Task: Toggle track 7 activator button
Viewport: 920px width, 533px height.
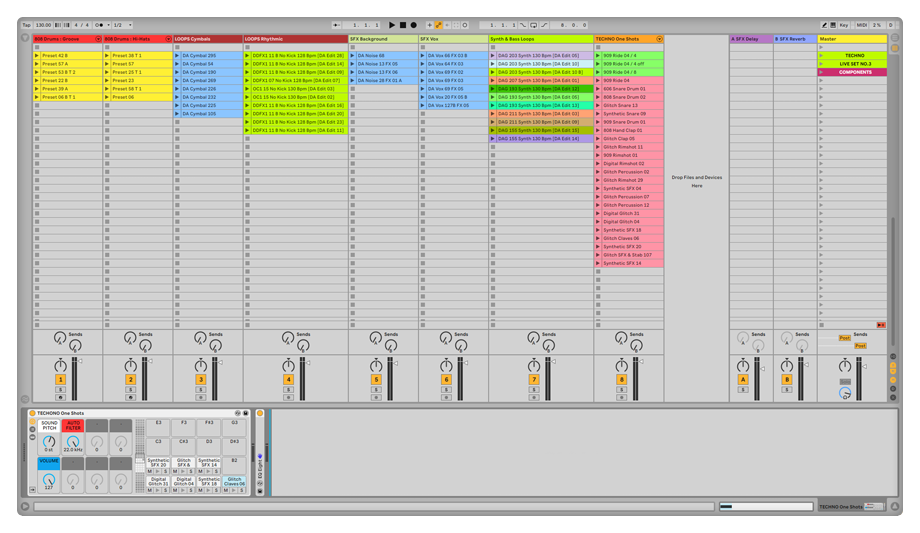Action: pos(534,380)
